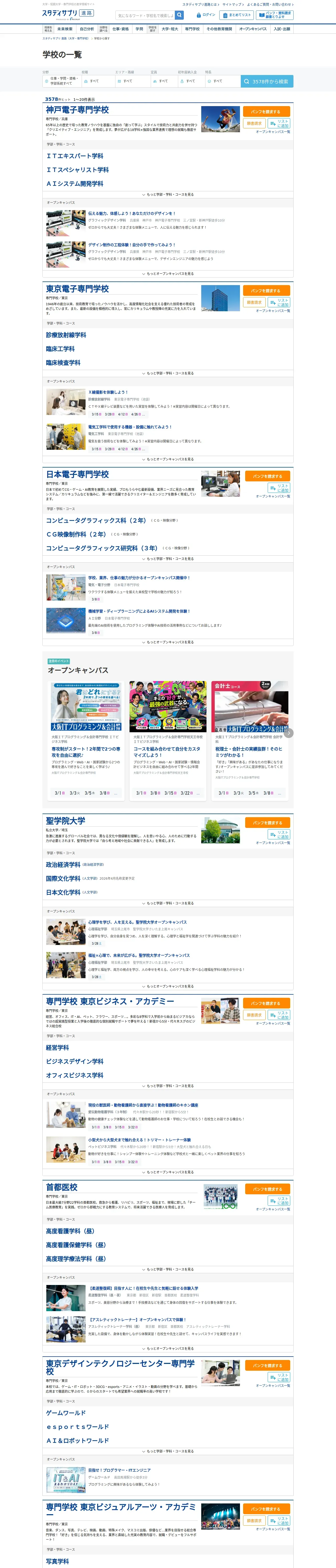Add 東京ビジュアルアーツ・アカデミー to list icon
This screenshot has height=1568, width=336.
click(x=279, y=1520)
